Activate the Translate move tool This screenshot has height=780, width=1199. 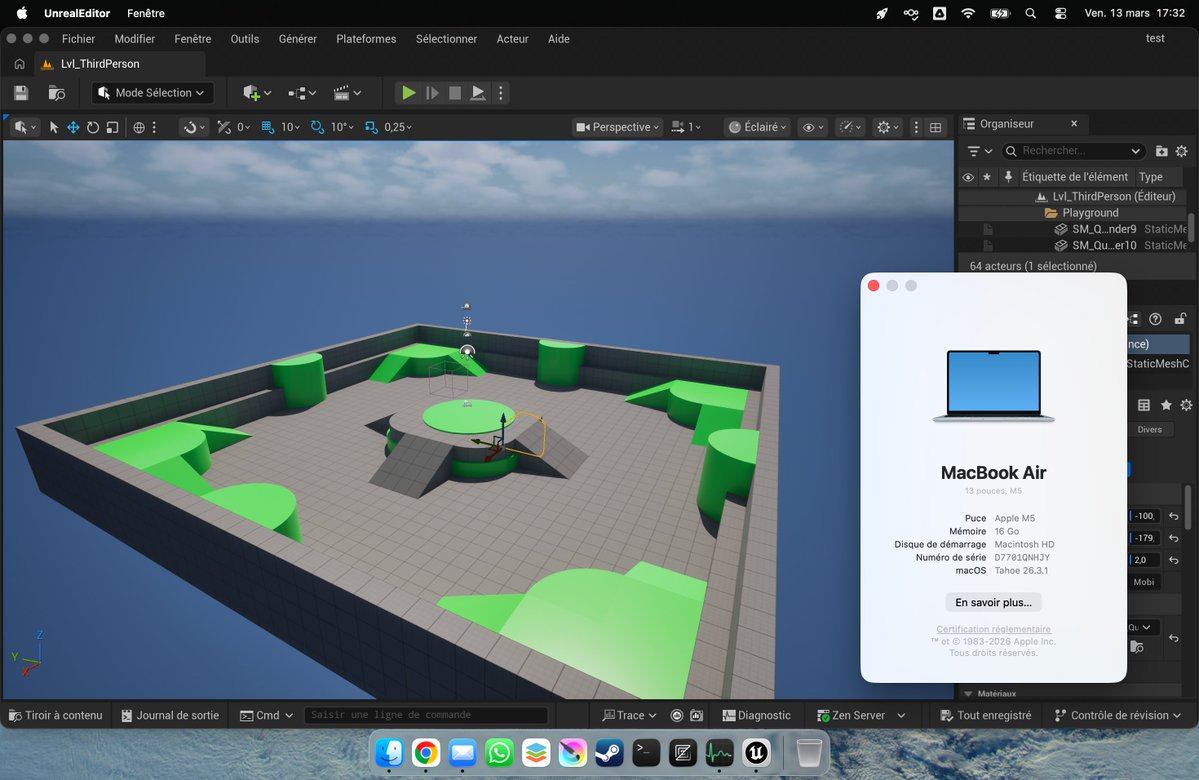click(x=73, y=127)
